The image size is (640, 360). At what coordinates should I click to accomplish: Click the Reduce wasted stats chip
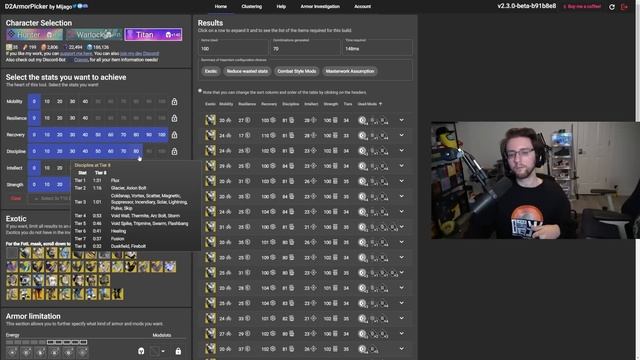[247, 71]
